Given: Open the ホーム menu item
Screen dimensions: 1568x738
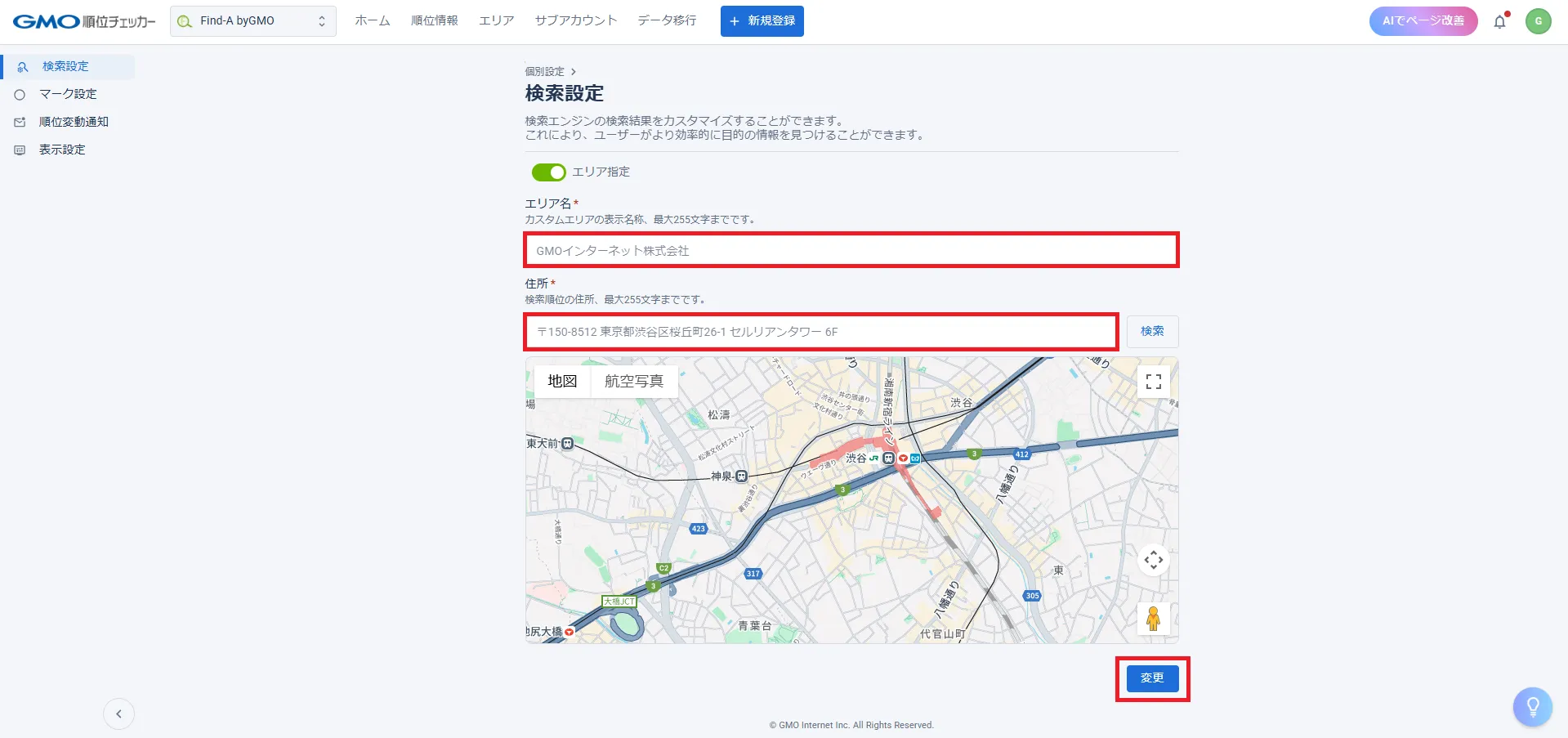Looking at the screenshot, I should point(373,20).
